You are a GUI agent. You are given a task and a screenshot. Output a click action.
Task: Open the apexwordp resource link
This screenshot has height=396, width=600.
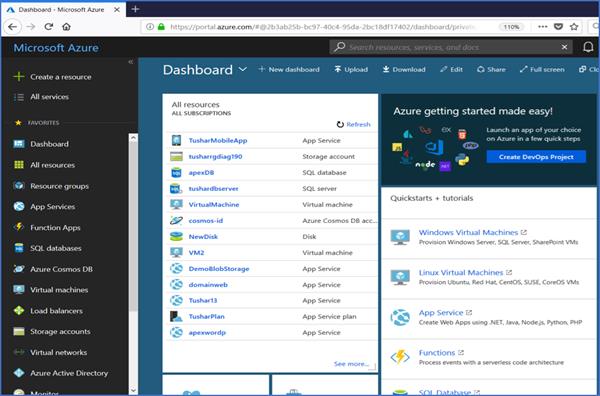pos(207,332)
